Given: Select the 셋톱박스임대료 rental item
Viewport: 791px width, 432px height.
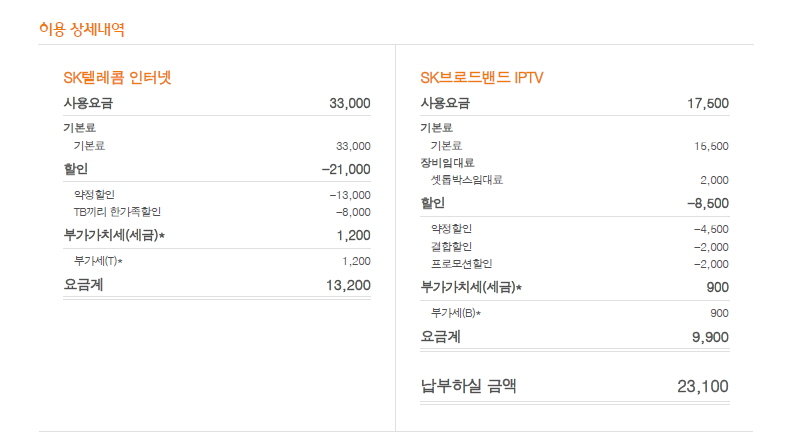Looking at the screenshot, I should pos(466,180).
